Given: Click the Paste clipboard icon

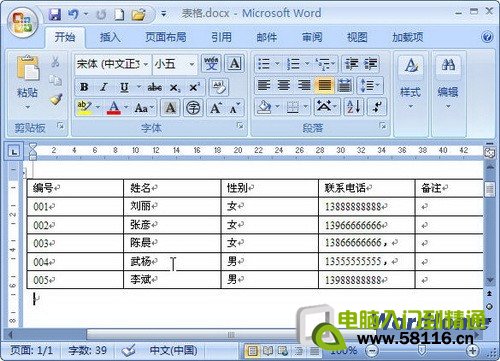Looking at the screenshot, I should pyautogui.click(x=27, y=68).
